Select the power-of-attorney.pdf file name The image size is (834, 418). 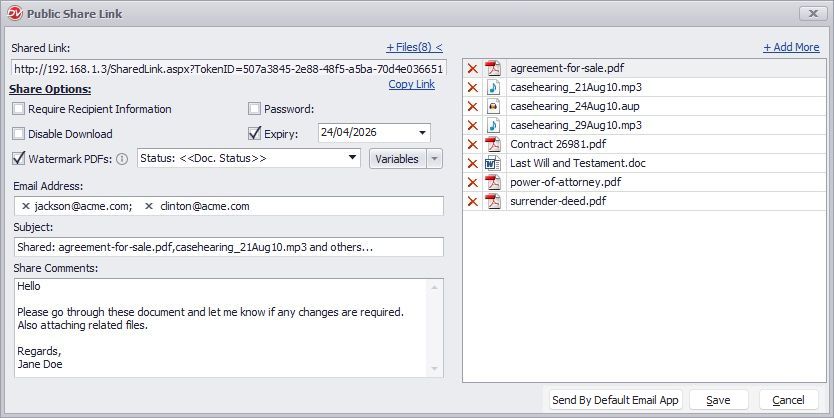[565, 182]
